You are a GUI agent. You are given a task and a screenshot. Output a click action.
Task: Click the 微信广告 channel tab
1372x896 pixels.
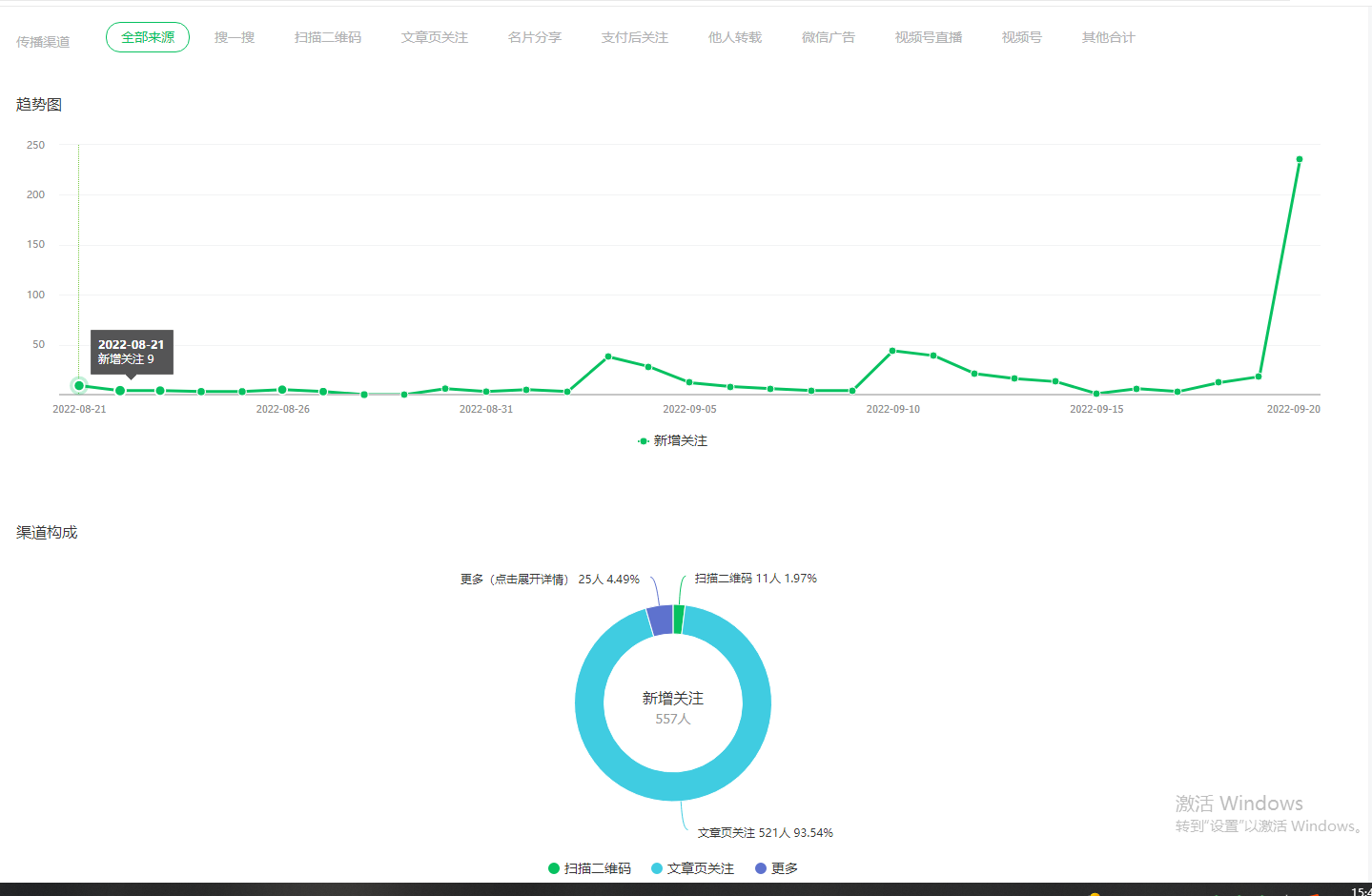(x=829, y=37)
